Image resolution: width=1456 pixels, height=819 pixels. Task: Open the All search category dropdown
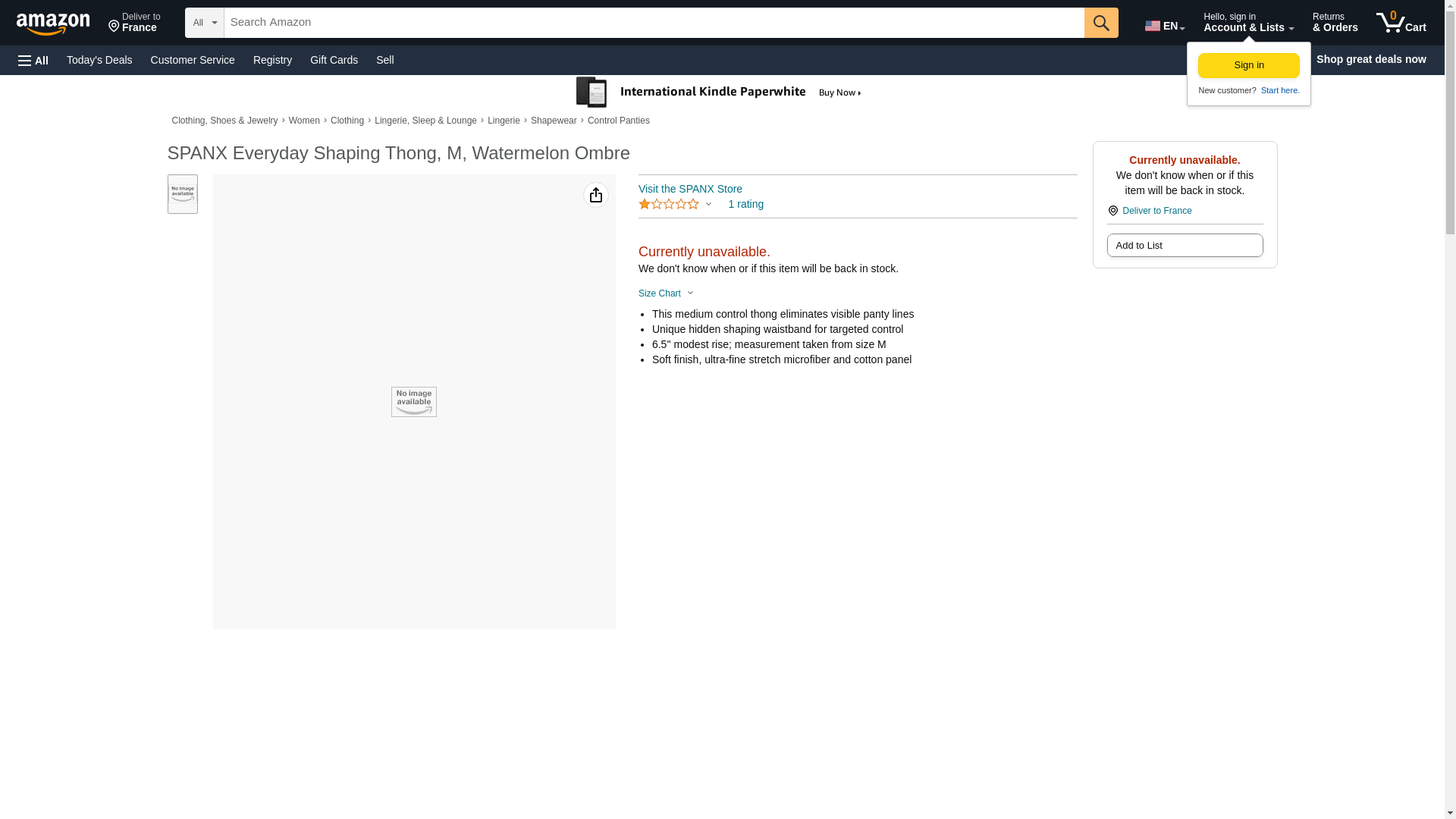pos(204,23)
